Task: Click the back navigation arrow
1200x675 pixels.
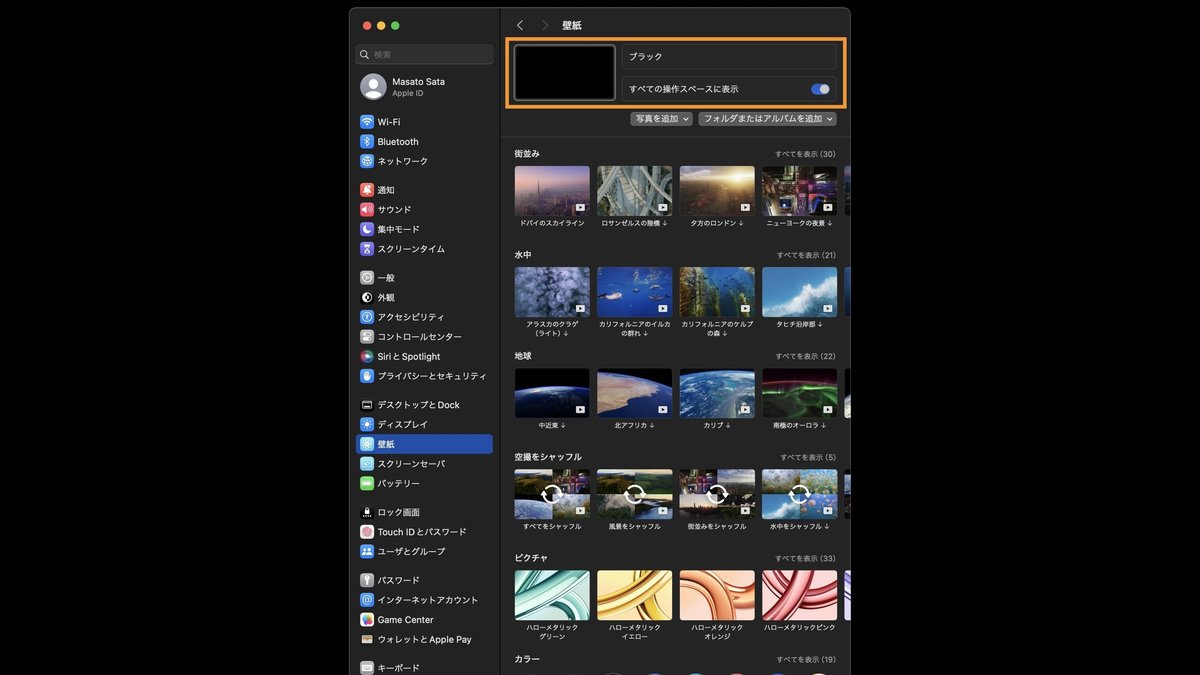Action: point(519,24)
